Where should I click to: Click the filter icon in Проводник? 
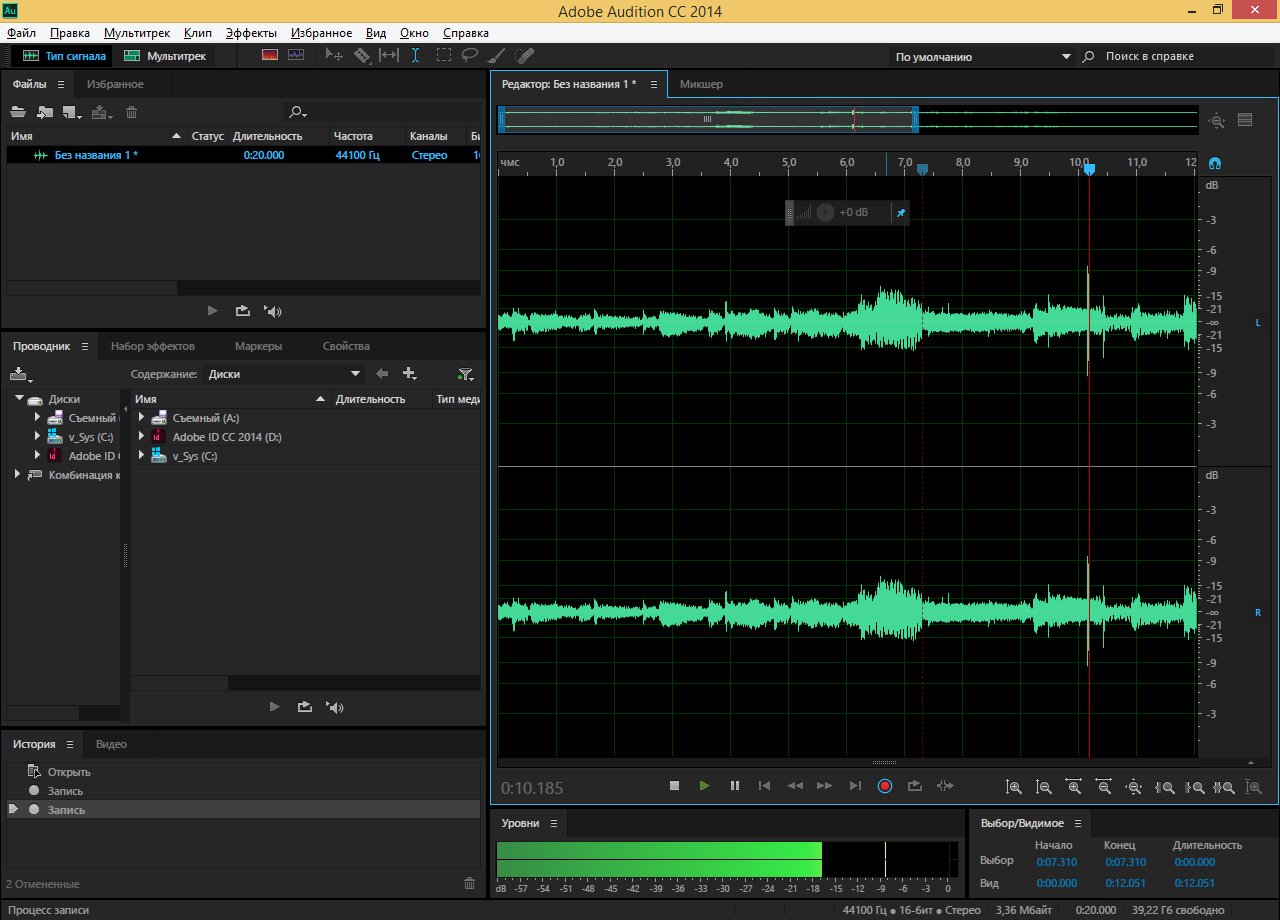tap(465, 374)
